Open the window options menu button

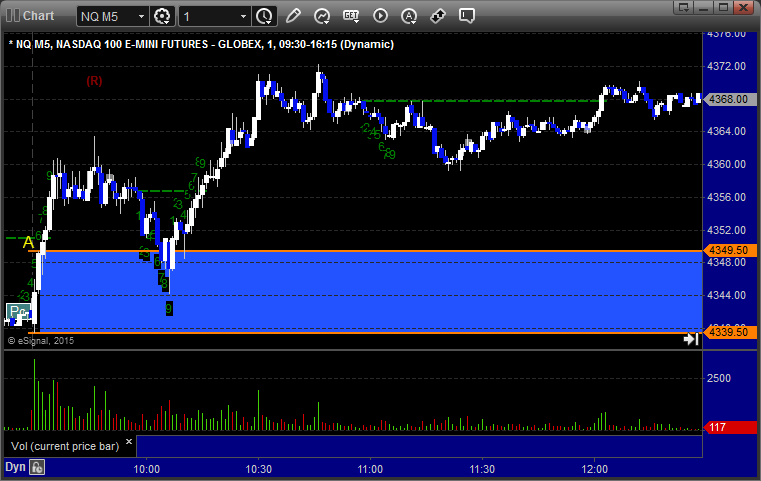coord(684,7)
